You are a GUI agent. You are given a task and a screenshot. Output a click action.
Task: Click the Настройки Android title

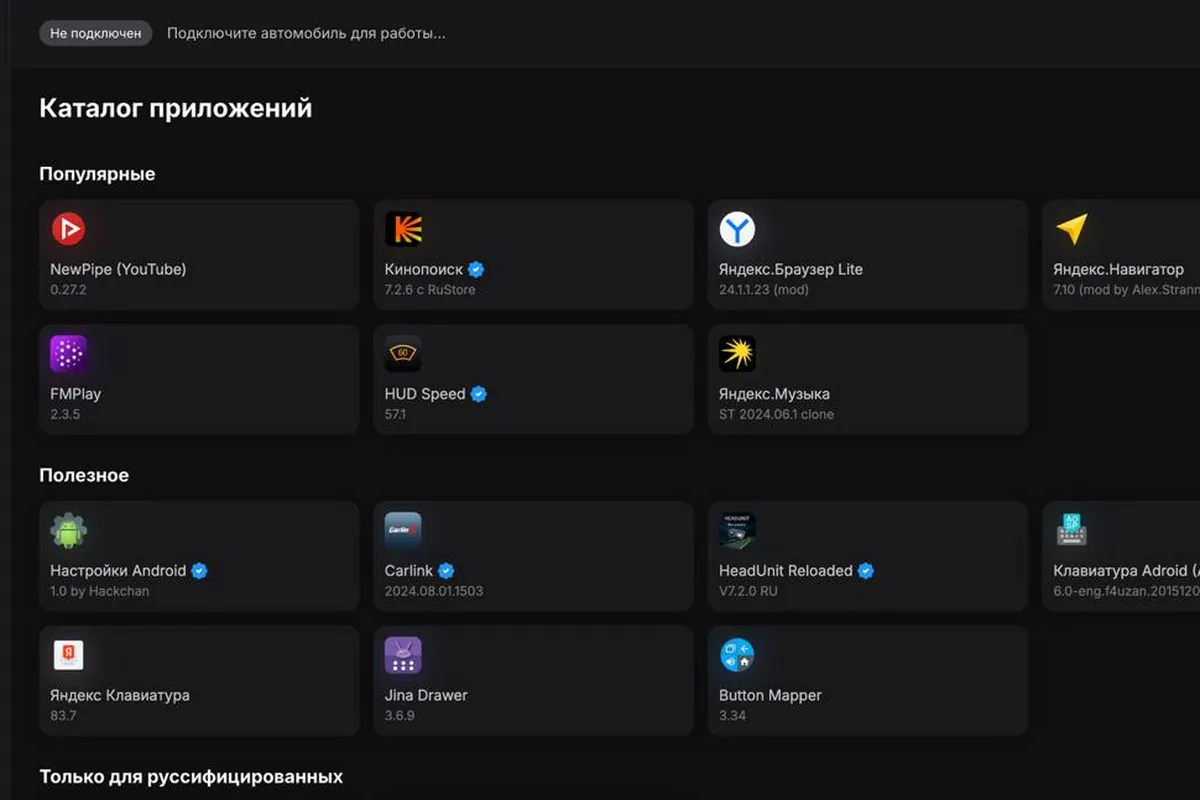click(118, 571)
